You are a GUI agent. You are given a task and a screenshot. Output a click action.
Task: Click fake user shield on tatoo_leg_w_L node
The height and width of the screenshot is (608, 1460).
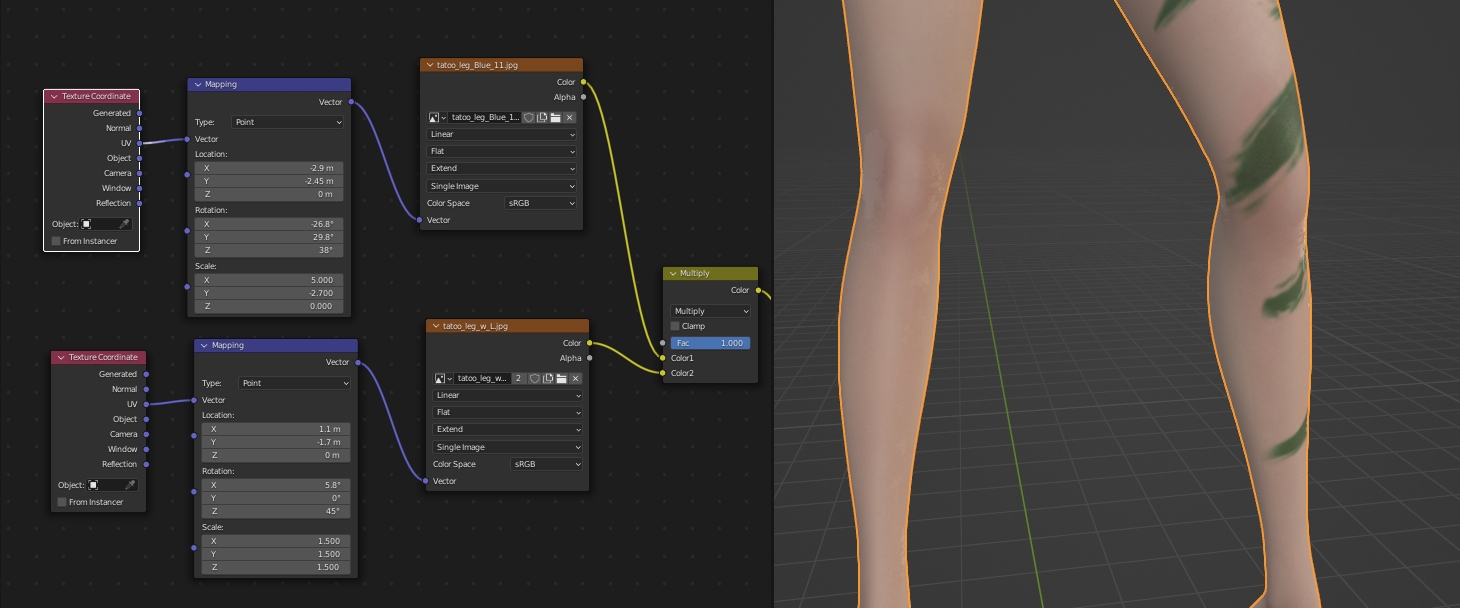tap(535, 379)
